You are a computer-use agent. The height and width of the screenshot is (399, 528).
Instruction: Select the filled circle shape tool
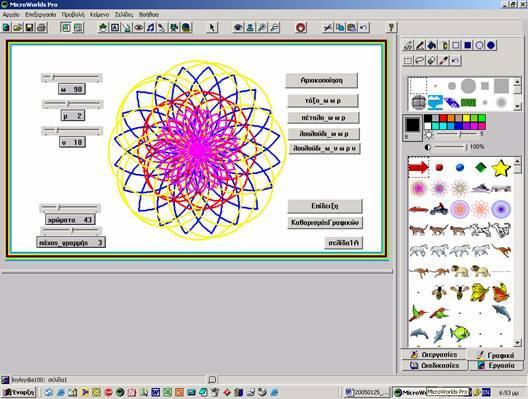click(491, 45)
